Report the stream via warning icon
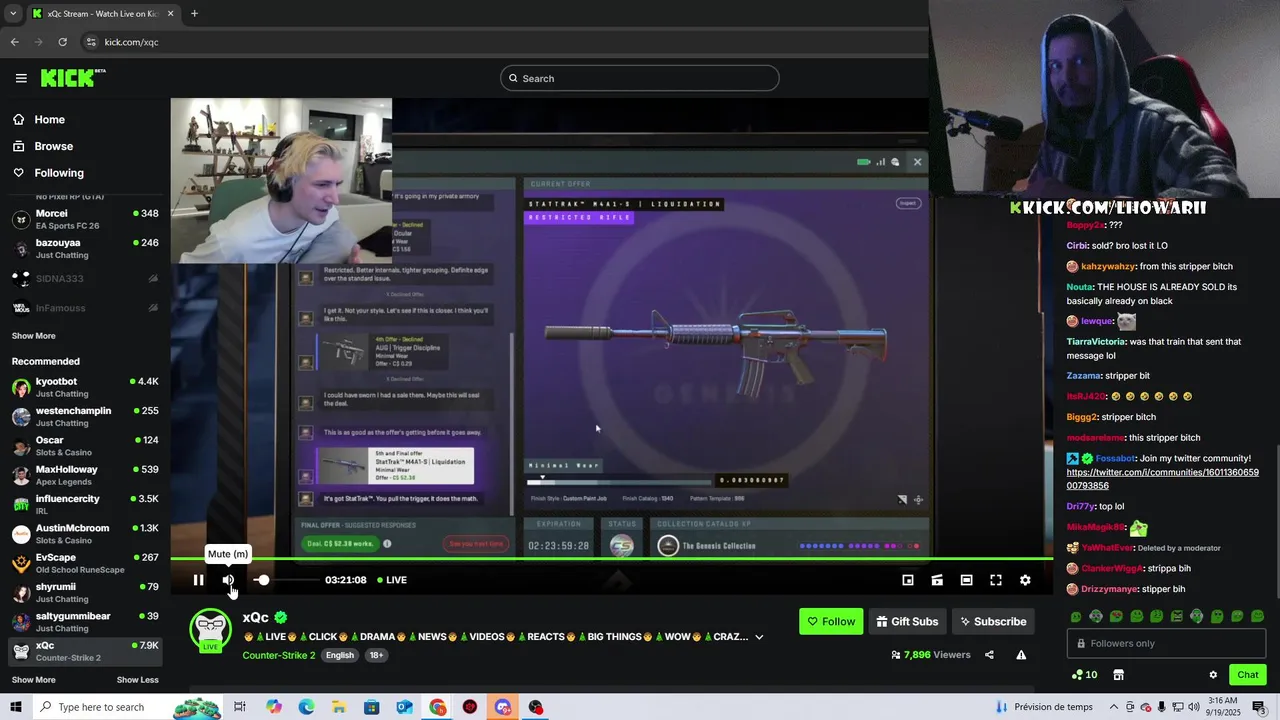The width and height of the screenshot is (1280, 720). [x=1021, y=655]
